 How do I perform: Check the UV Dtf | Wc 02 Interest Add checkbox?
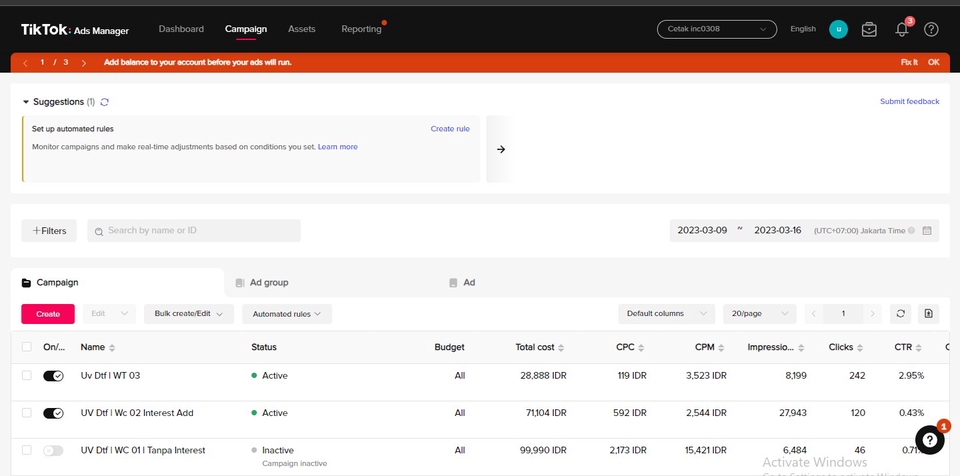click(x=26, y=413)
